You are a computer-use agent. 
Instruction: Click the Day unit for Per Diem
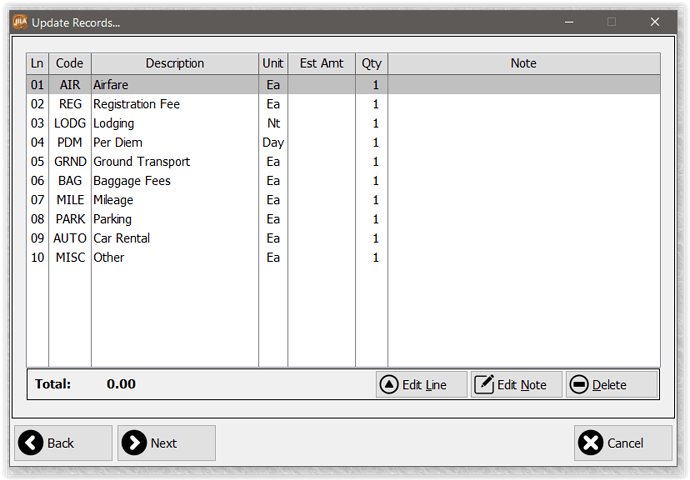point(273,143)
